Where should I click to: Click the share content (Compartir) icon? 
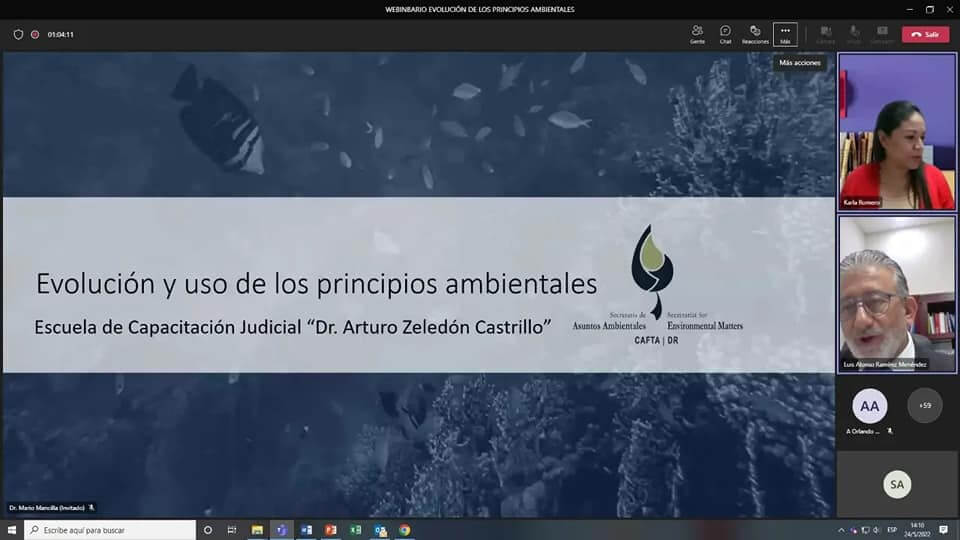coord(882,34)
